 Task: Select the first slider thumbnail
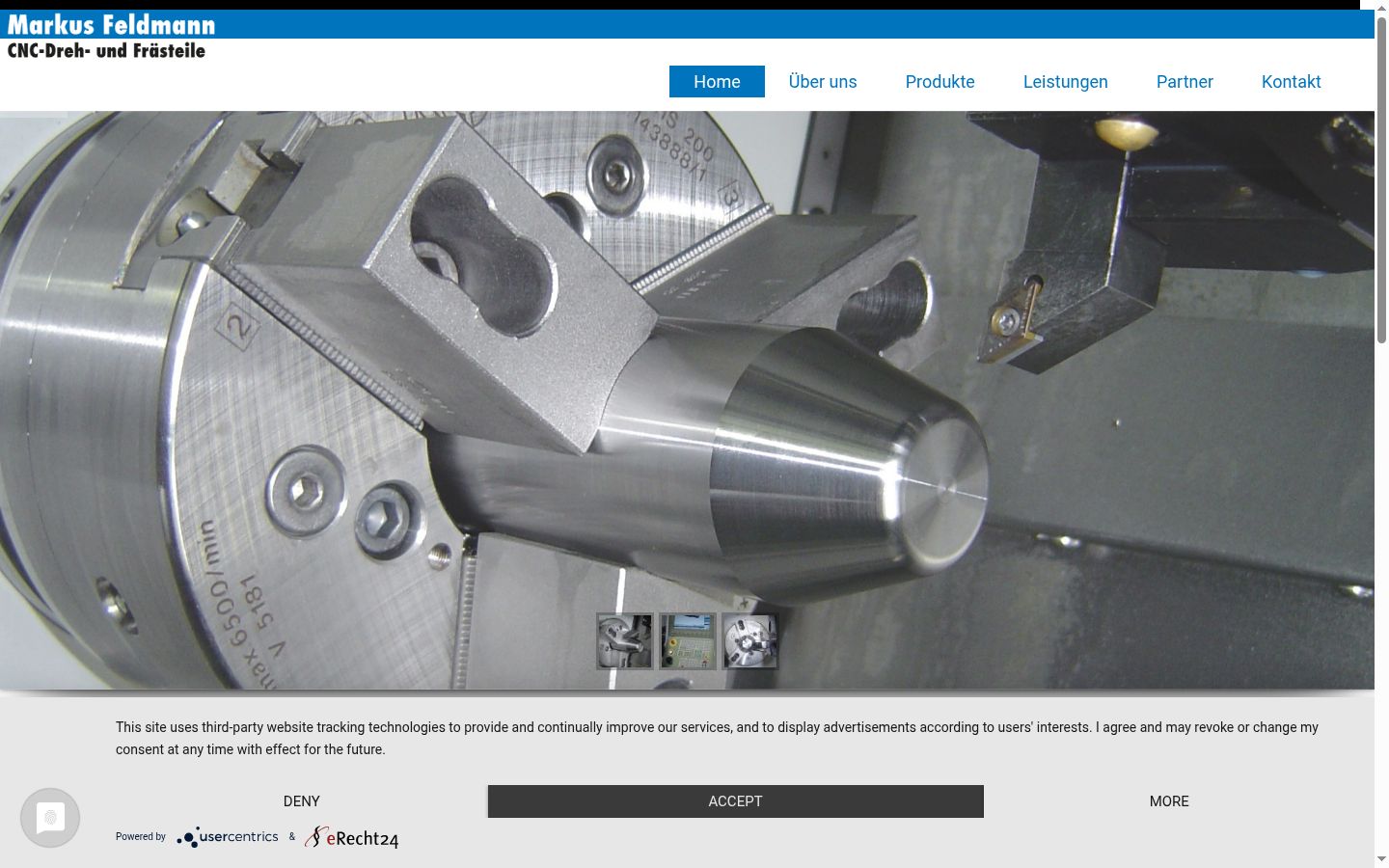point(625,641)
